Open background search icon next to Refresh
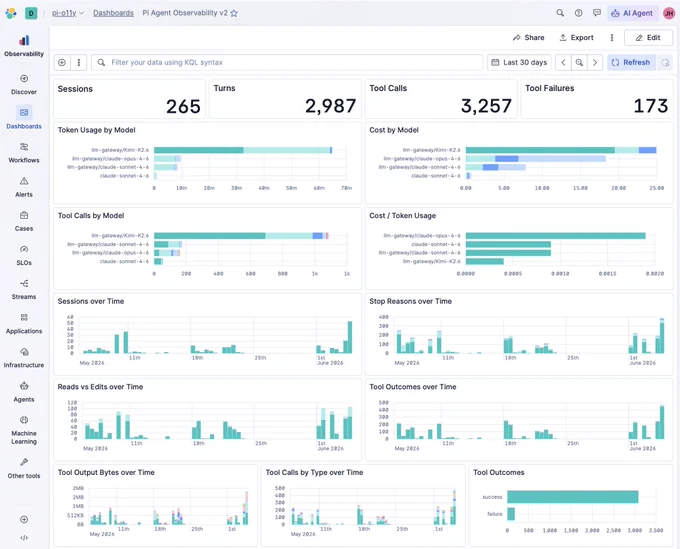Viewport: 680px width, 549px height. click(x=665, y=63)
